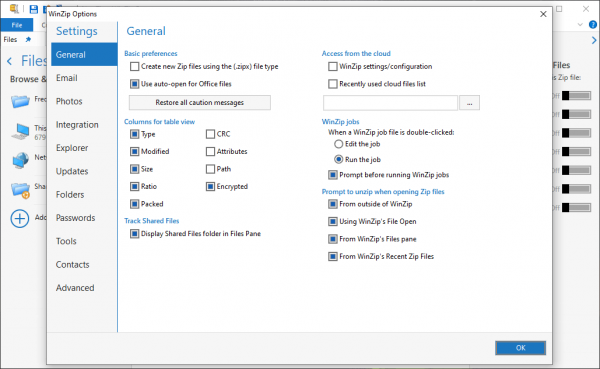Go to Passwords settings
The width and height of the screenshot is (600, 369).
click(x=84, y=218)
